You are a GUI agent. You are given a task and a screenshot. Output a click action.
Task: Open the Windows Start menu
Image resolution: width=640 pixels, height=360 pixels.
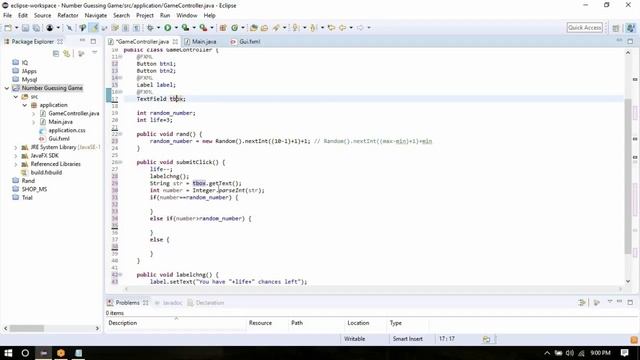tap(8, 353)
